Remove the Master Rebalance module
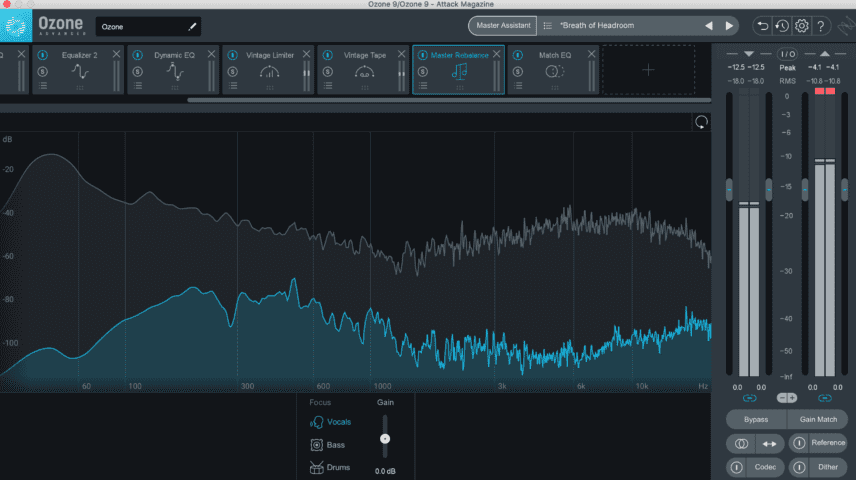 pyautogui.click(x=496, y=54)
